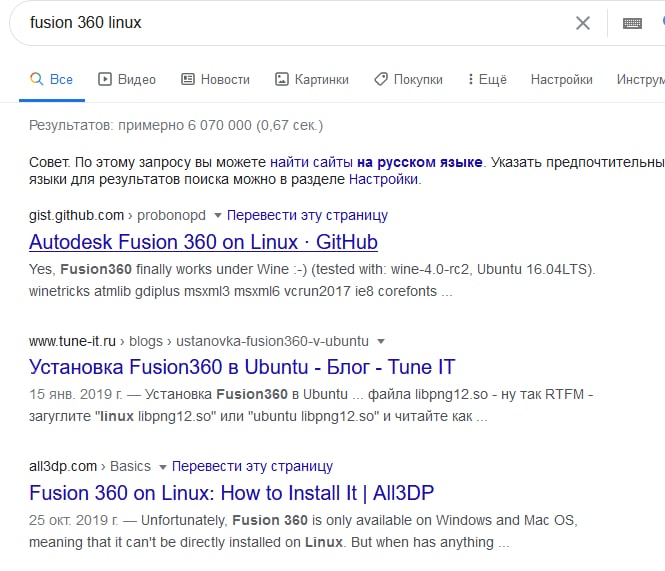Switch to the Картинки tab
The width and height of the screenshot is (665, 571).
point(312,79)
